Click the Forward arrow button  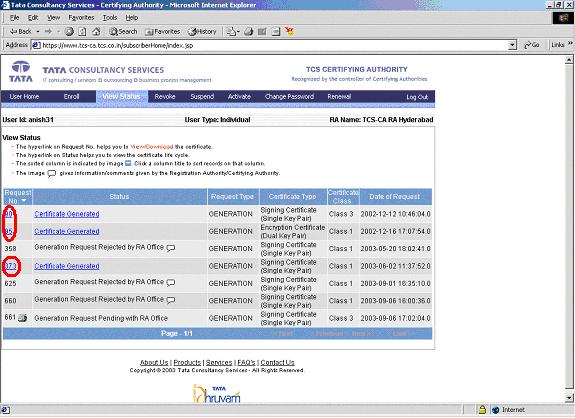click(x=48, y=32)
